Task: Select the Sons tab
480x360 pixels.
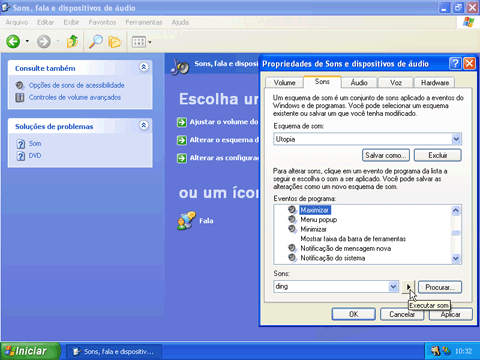Action: tap(322, 82)
